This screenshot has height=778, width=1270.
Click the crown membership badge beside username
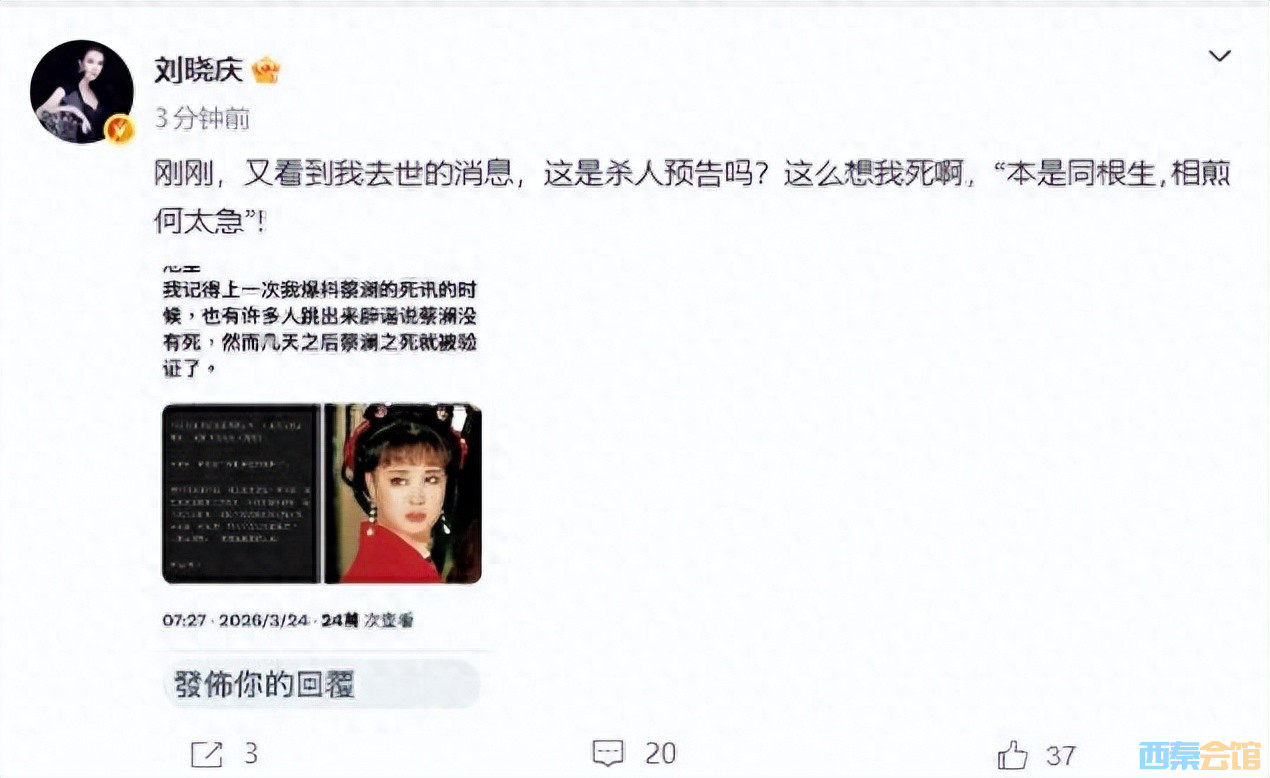(x=266, y=71)
